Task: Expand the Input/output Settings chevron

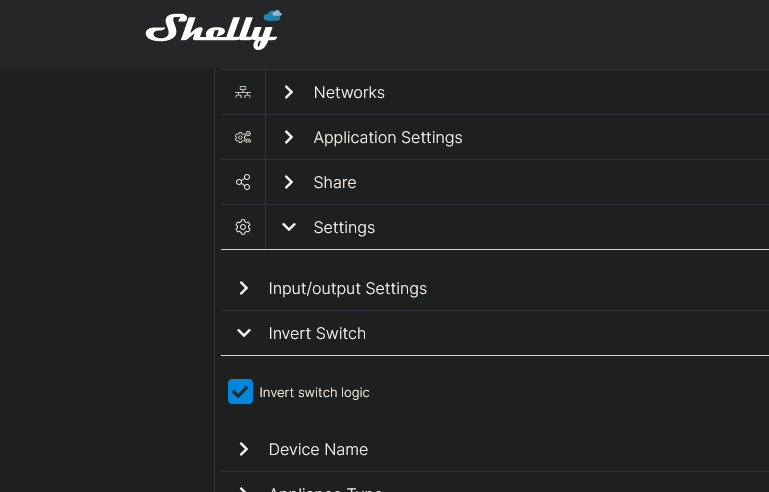Action: [244, 288]
